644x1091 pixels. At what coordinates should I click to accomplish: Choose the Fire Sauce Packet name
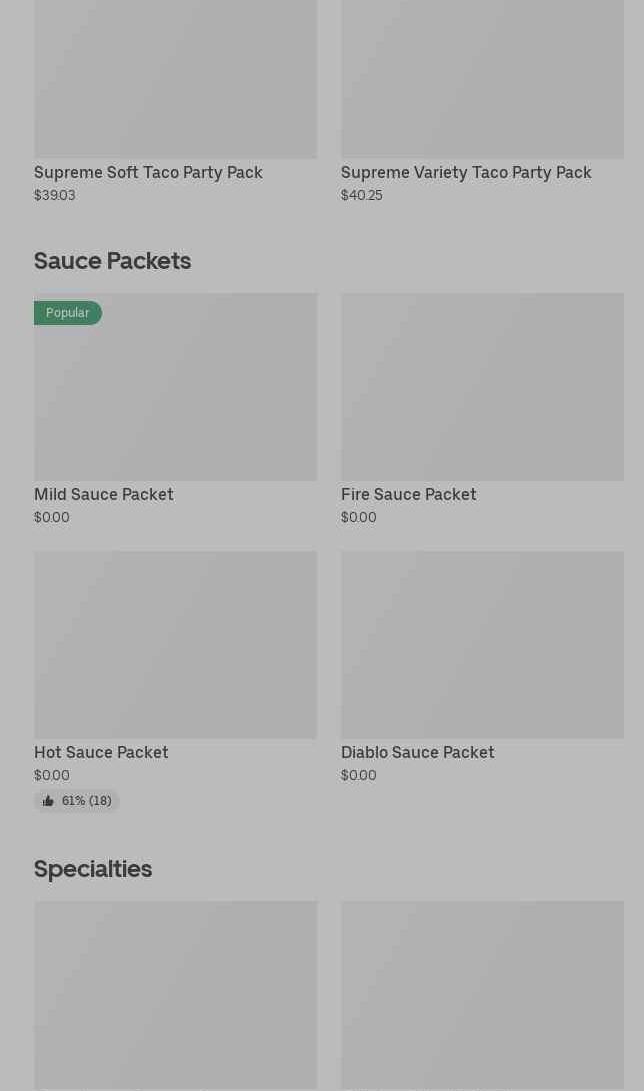[x=408, y=494]
